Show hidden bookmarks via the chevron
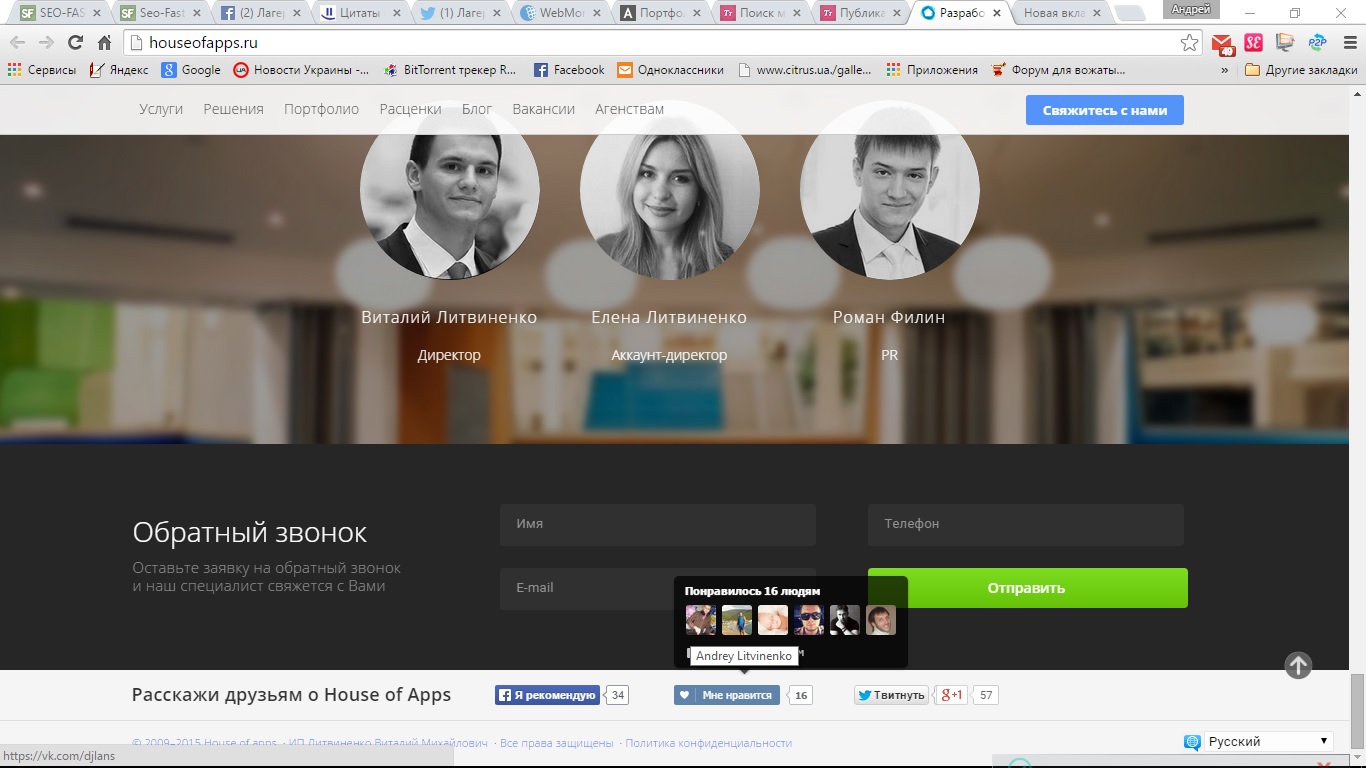Image resolution: width=1366 pixels, height=768 pixels. pyautogui.click(x=1225, y=70)
